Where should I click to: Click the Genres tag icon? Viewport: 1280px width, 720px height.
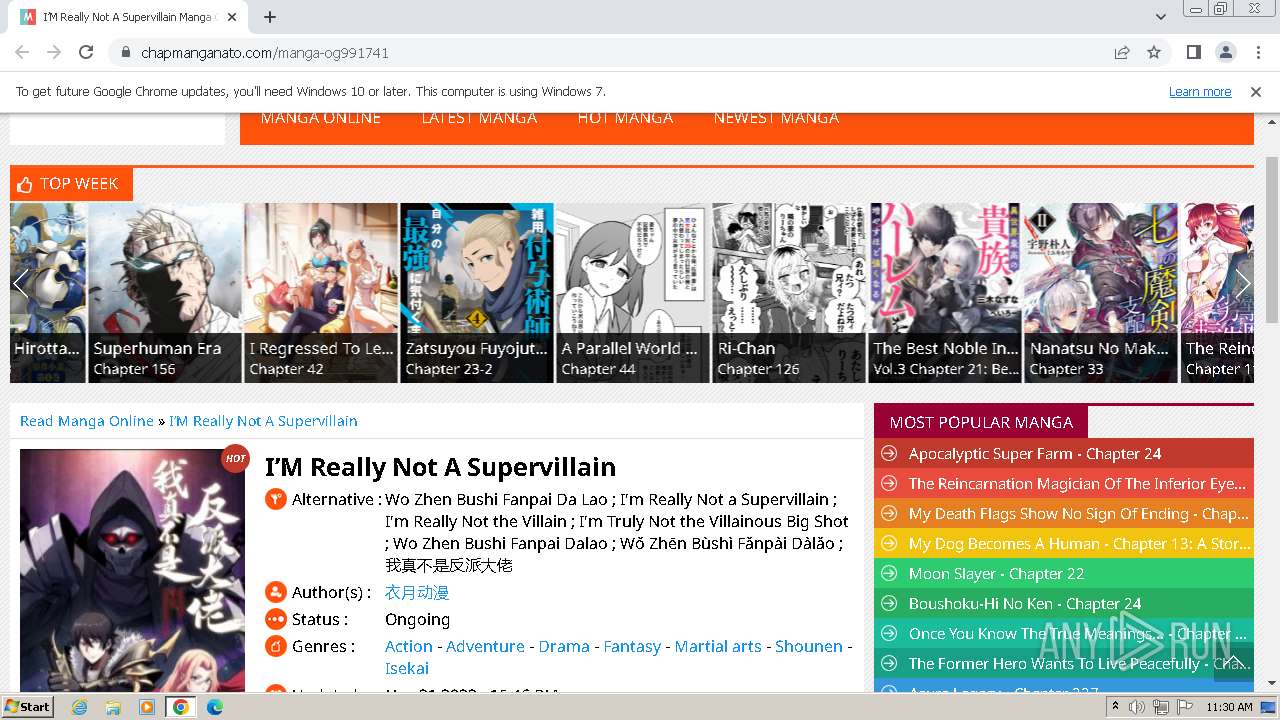point(276,646)
